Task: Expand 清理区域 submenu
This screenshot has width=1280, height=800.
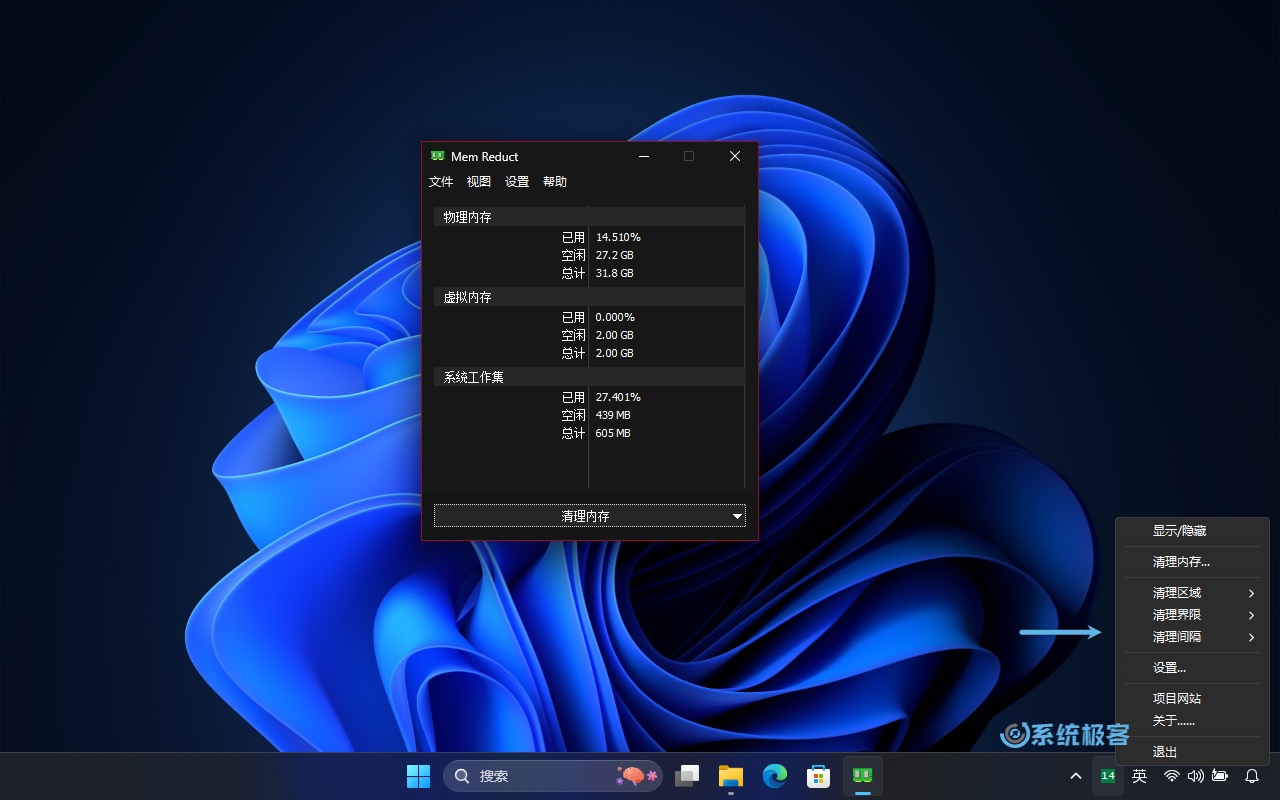Action: (x=1193, y=593)
